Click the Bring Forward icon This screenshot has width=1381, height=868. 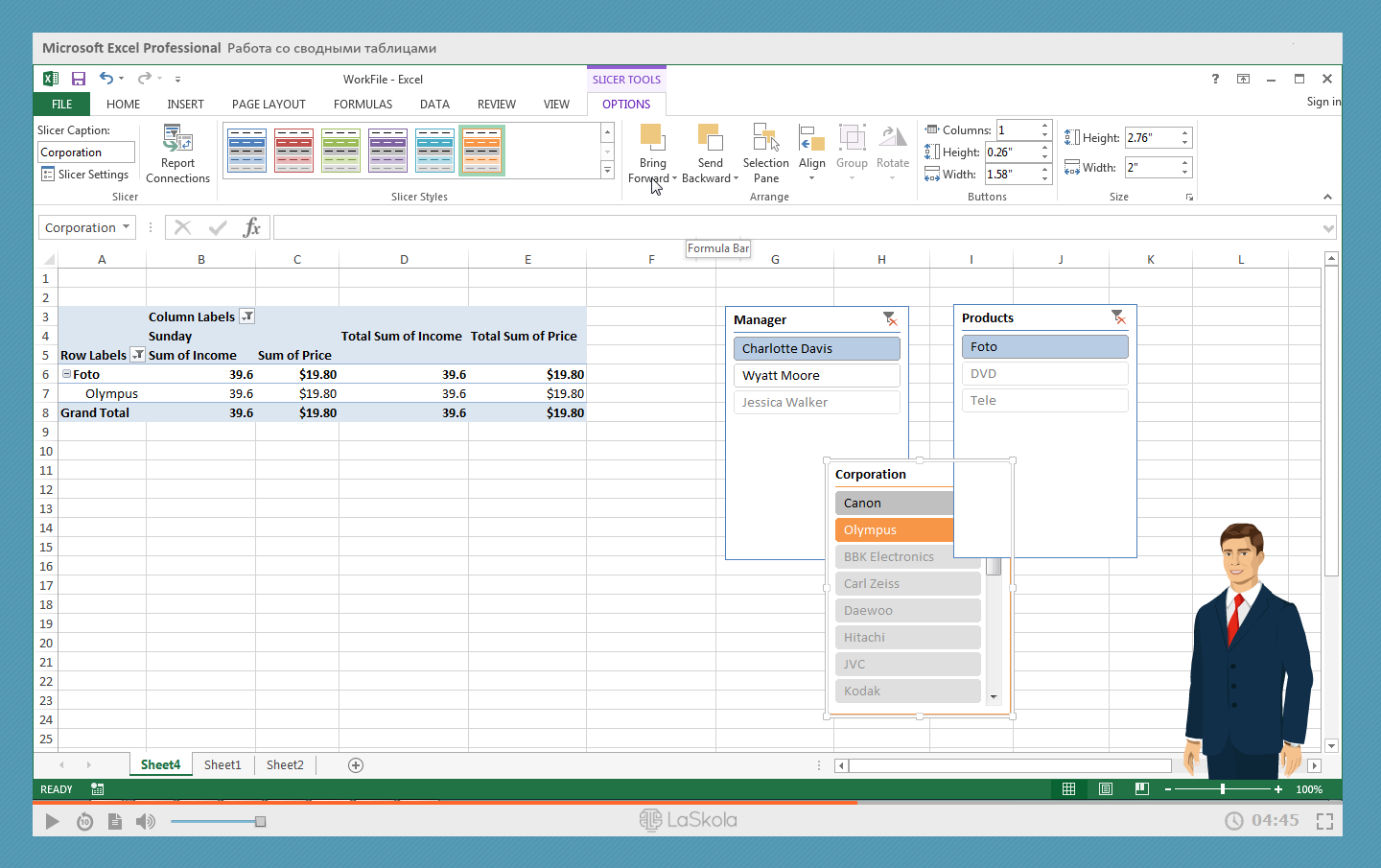point(652,138)
